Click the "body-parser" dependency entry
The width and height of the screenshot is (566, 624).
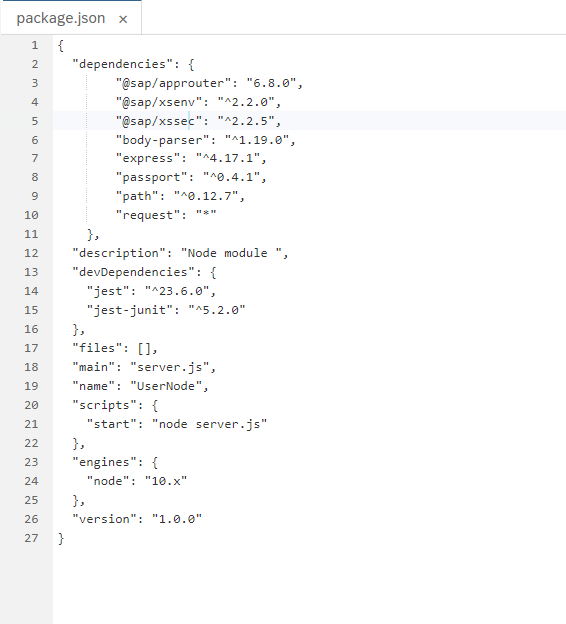pos(205,140)
